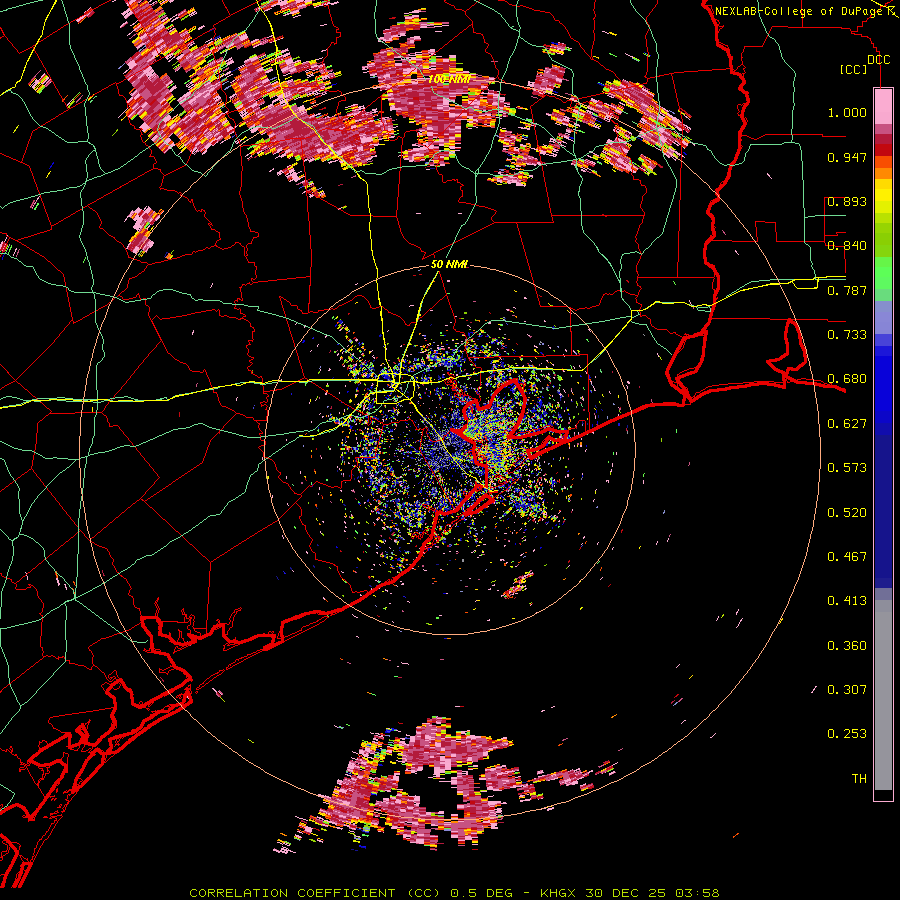Click the [CC] legend unit label
900x900 pixels.
pyautogui.click(x=854, y=69)
